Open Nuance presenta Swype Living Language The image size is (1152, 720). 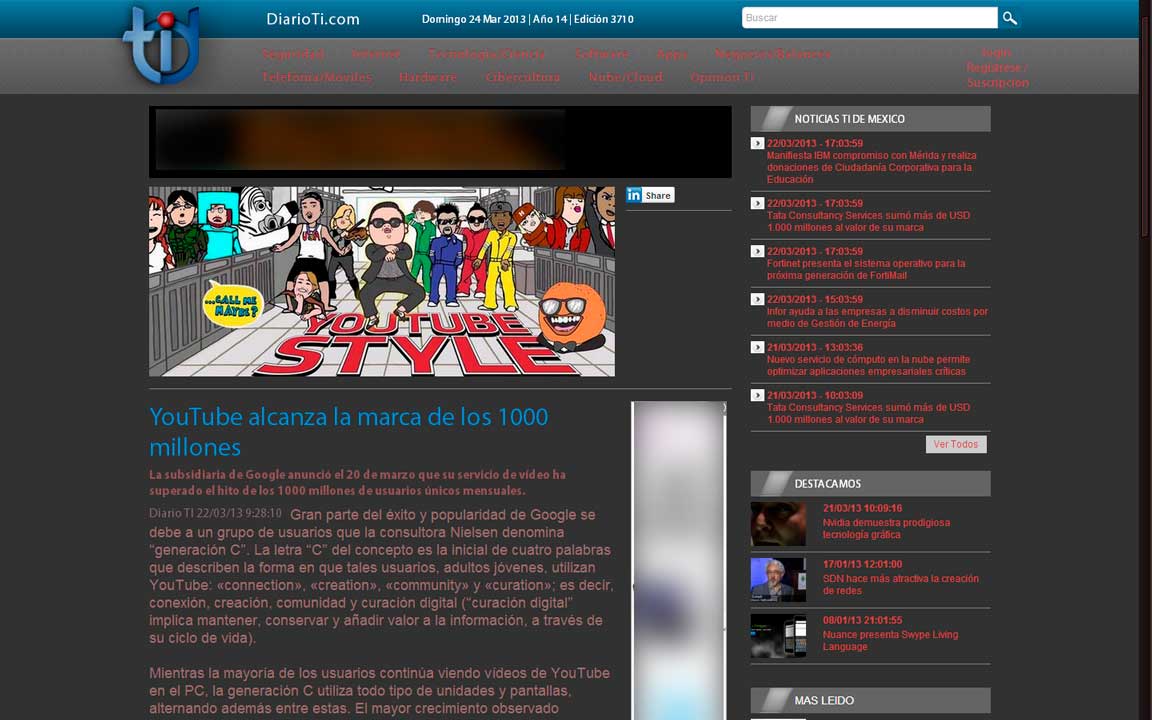tap(890, 641)
